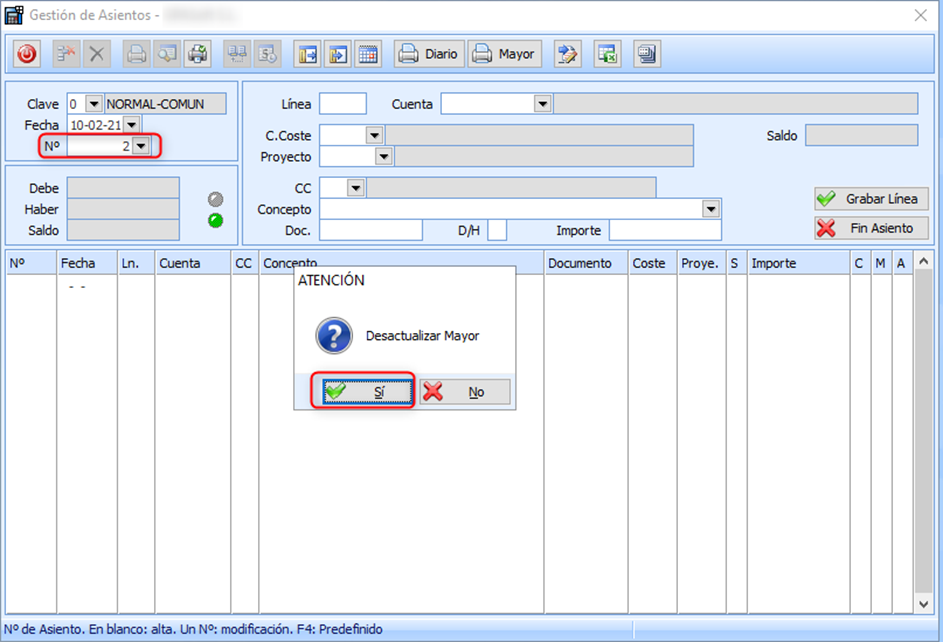Click the edit note pencil icon
This screenshot has width=943, height=642.
coord(568,54)
